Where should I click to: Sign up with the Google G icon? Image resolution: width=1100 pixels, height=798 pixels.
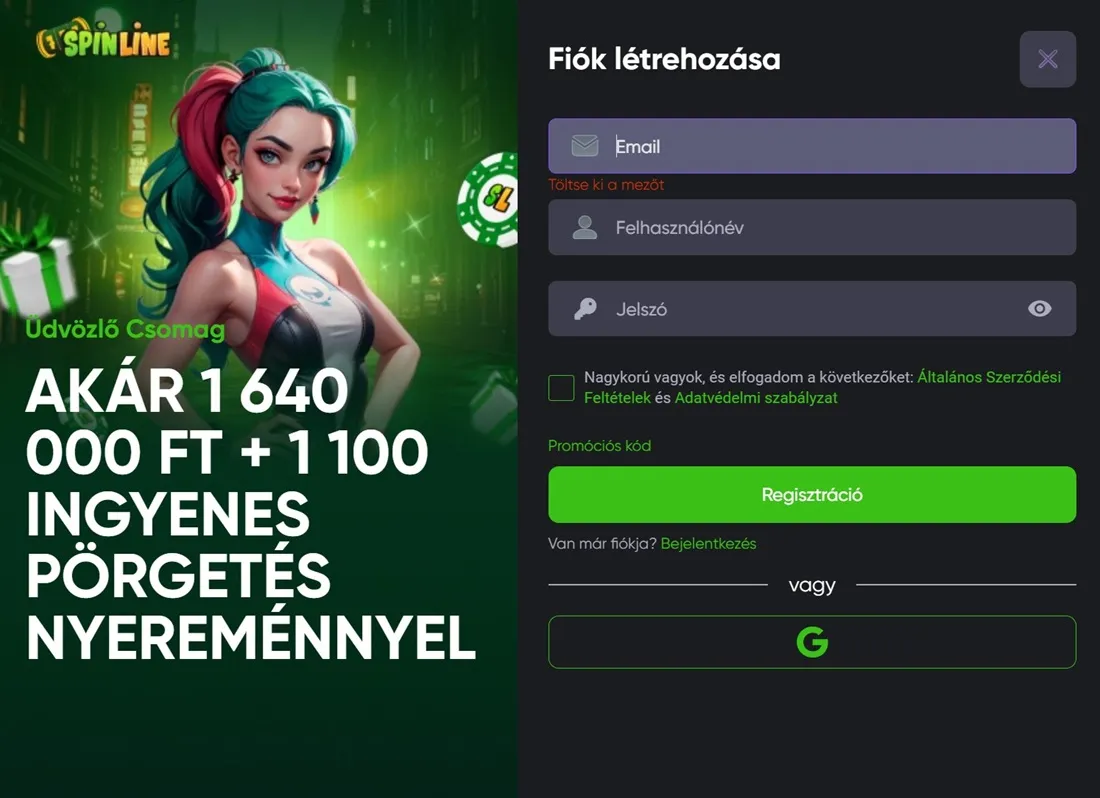[812, 642]
